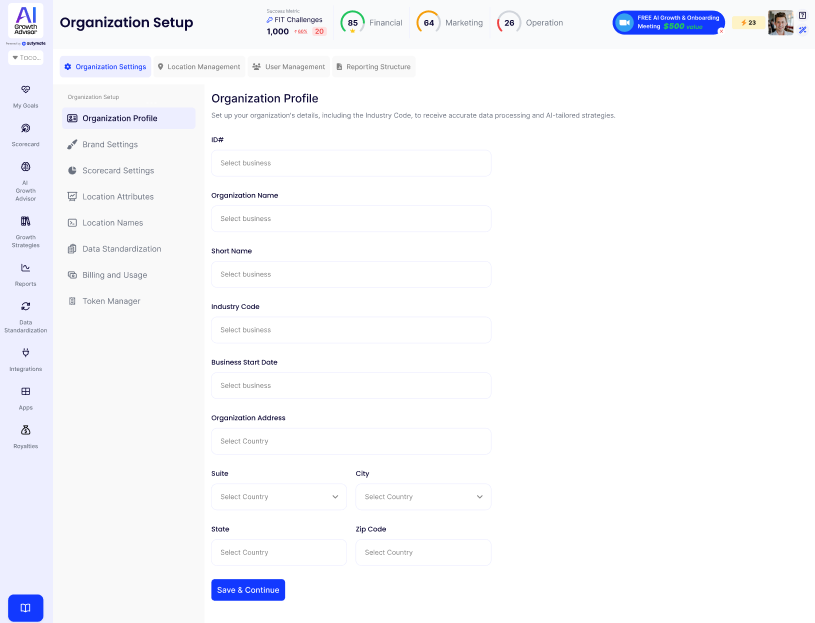The width and height of the screenshot is (815, 623).
Task: Click the Scorecard sidebar icon
Action: click(x=25, y=128)
